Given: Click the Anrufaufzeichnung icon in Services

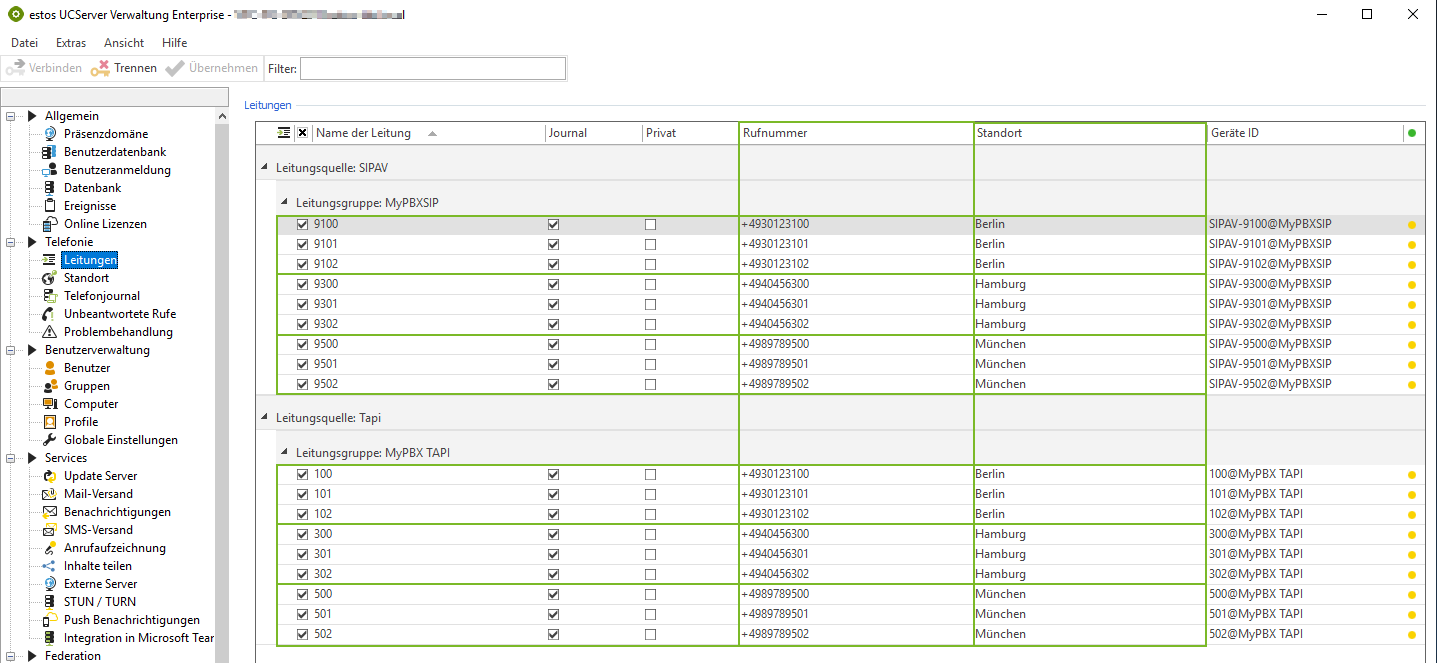Looking at the screenshot, I should (50, 548).
